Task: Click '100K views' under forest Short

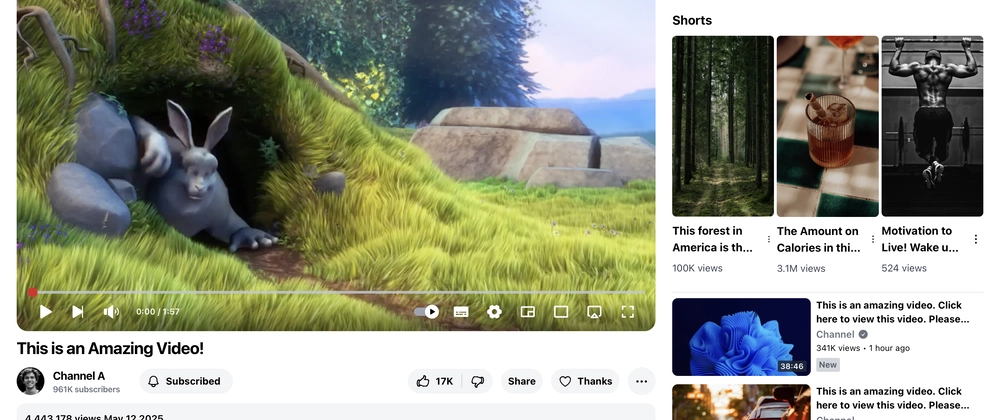Action: point(697,268)
